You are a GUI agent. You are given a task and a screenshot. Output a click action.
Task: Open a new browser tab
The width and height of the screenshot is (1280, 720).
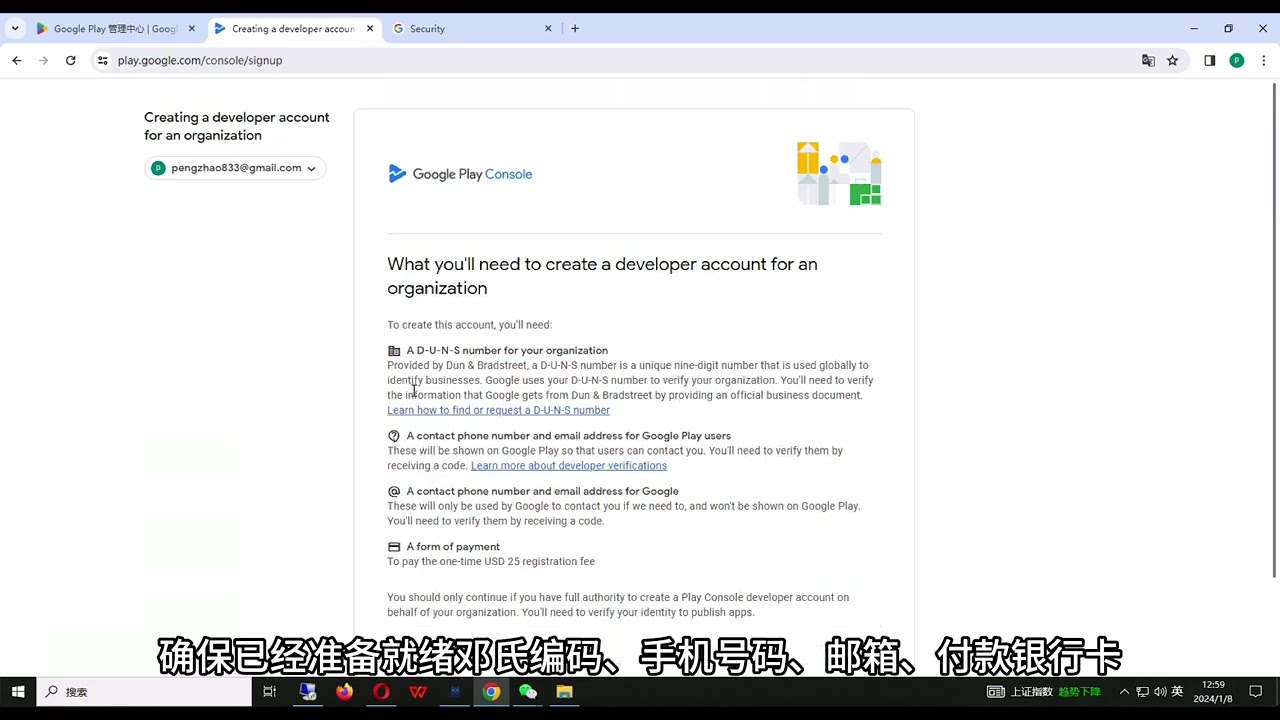[x=575, y=28]
